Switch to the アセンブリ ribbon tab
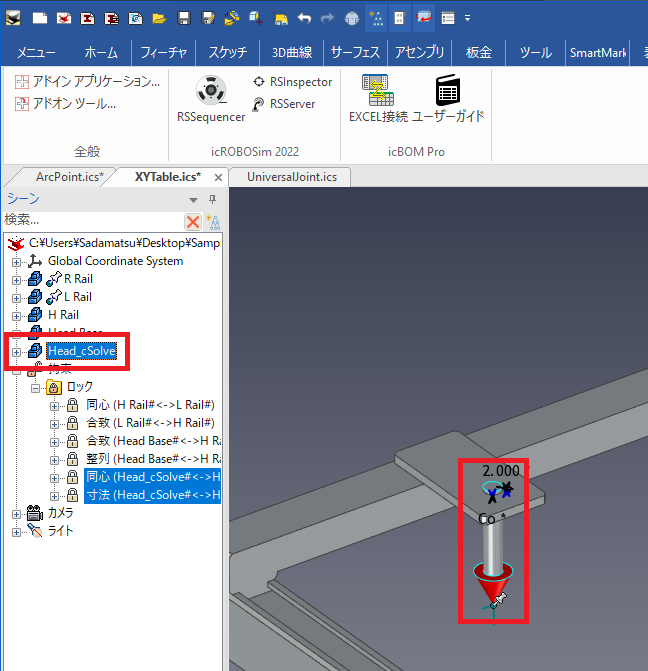 [420, 53]
